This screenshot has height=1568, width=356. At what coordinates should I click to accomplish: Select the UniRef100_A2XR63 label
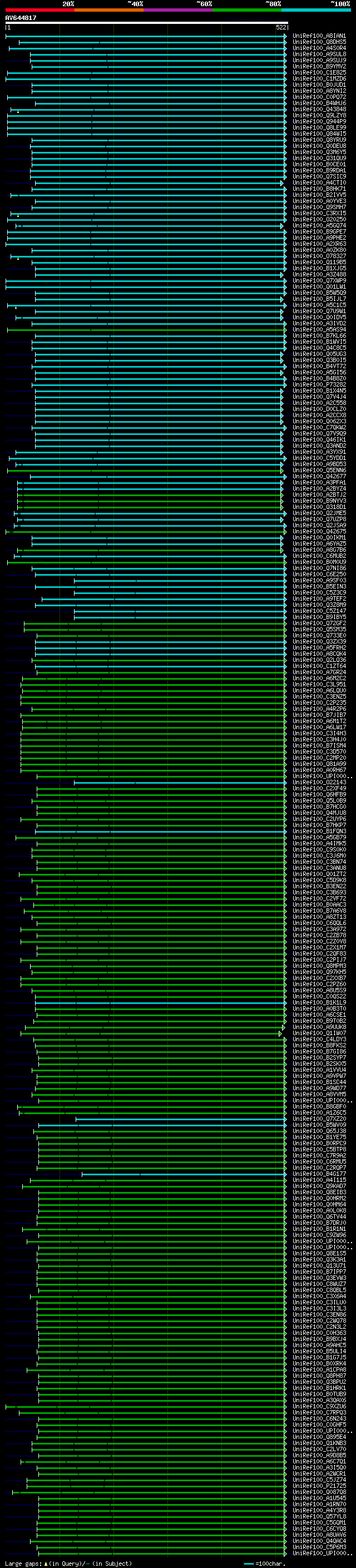click(x=319, y=244)
